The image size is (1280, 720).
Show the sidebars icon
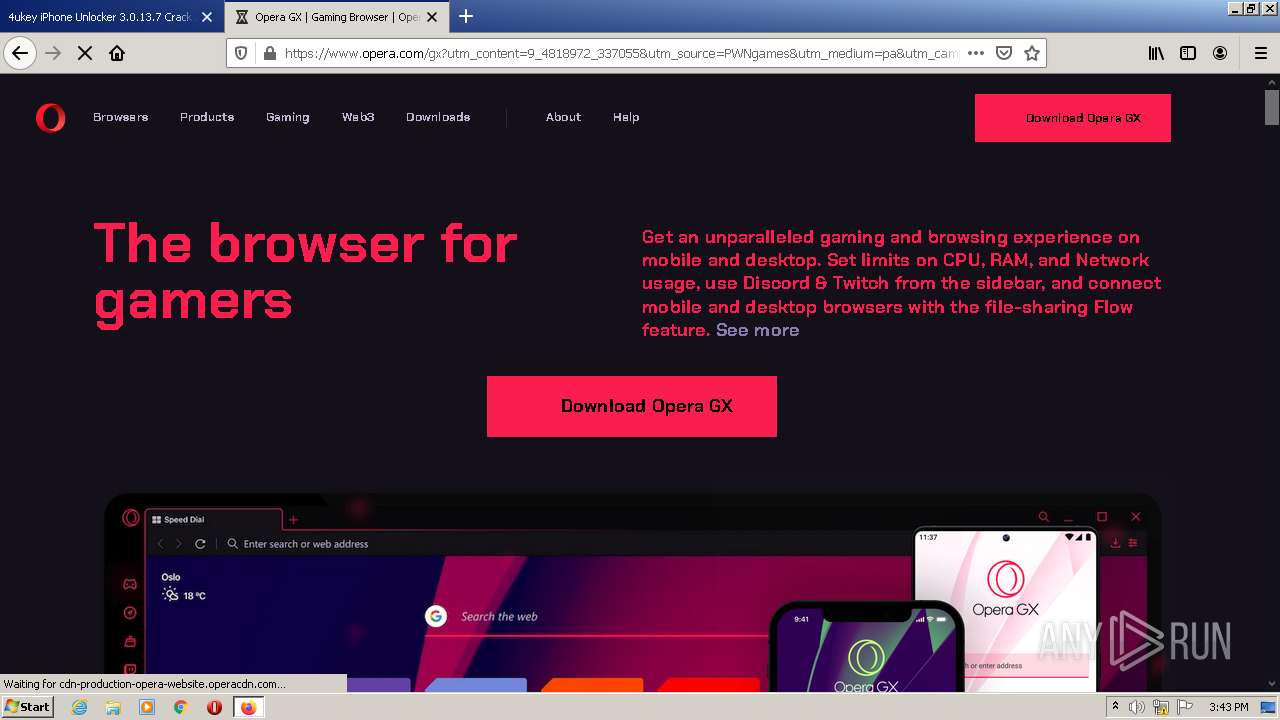pos(1188,53)
